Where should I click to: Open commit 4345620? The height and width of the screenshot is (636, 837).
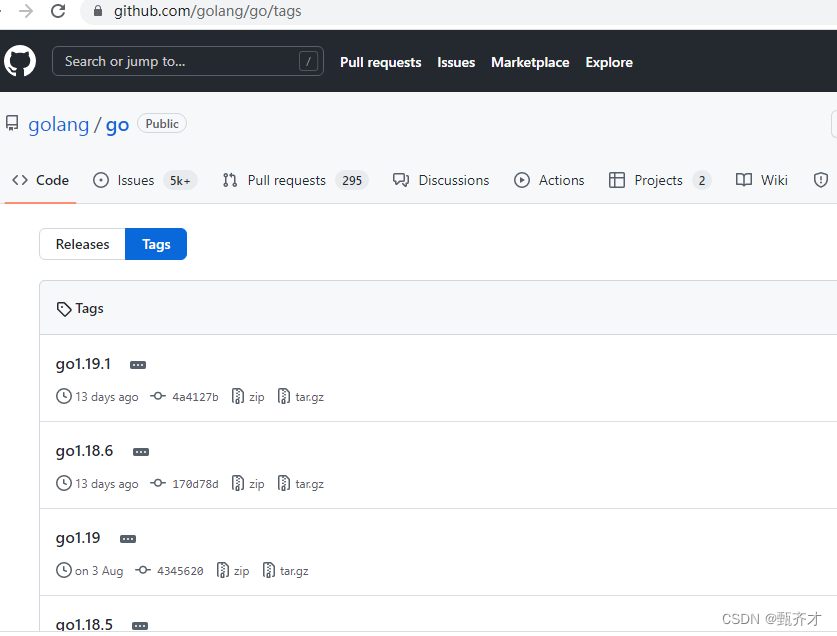point(169,571)
